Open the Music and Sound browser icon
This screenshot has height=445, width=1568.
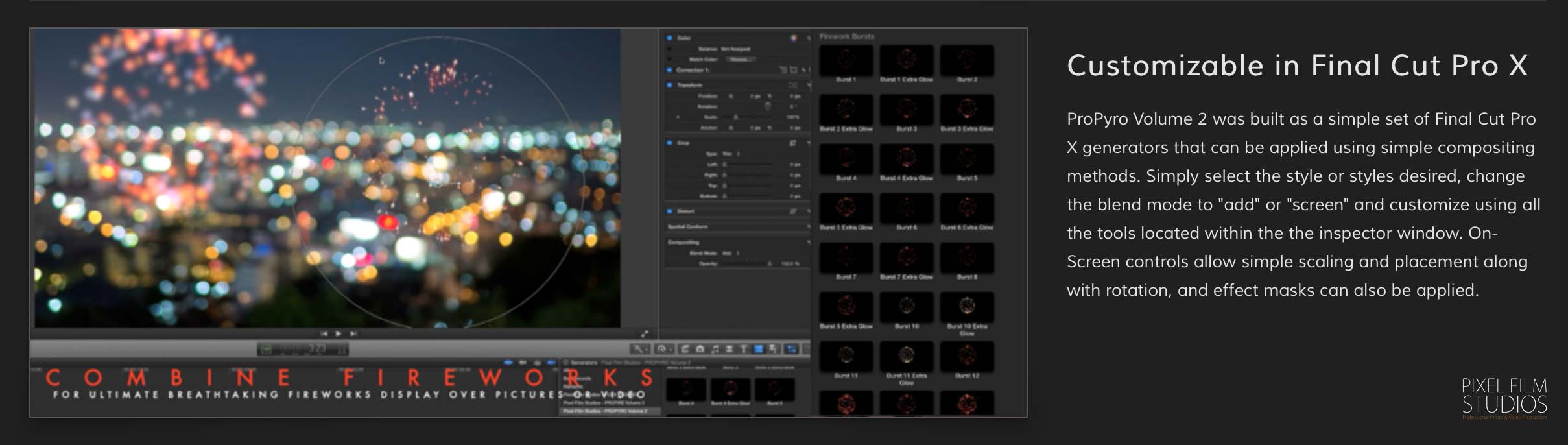pos(715,349)
